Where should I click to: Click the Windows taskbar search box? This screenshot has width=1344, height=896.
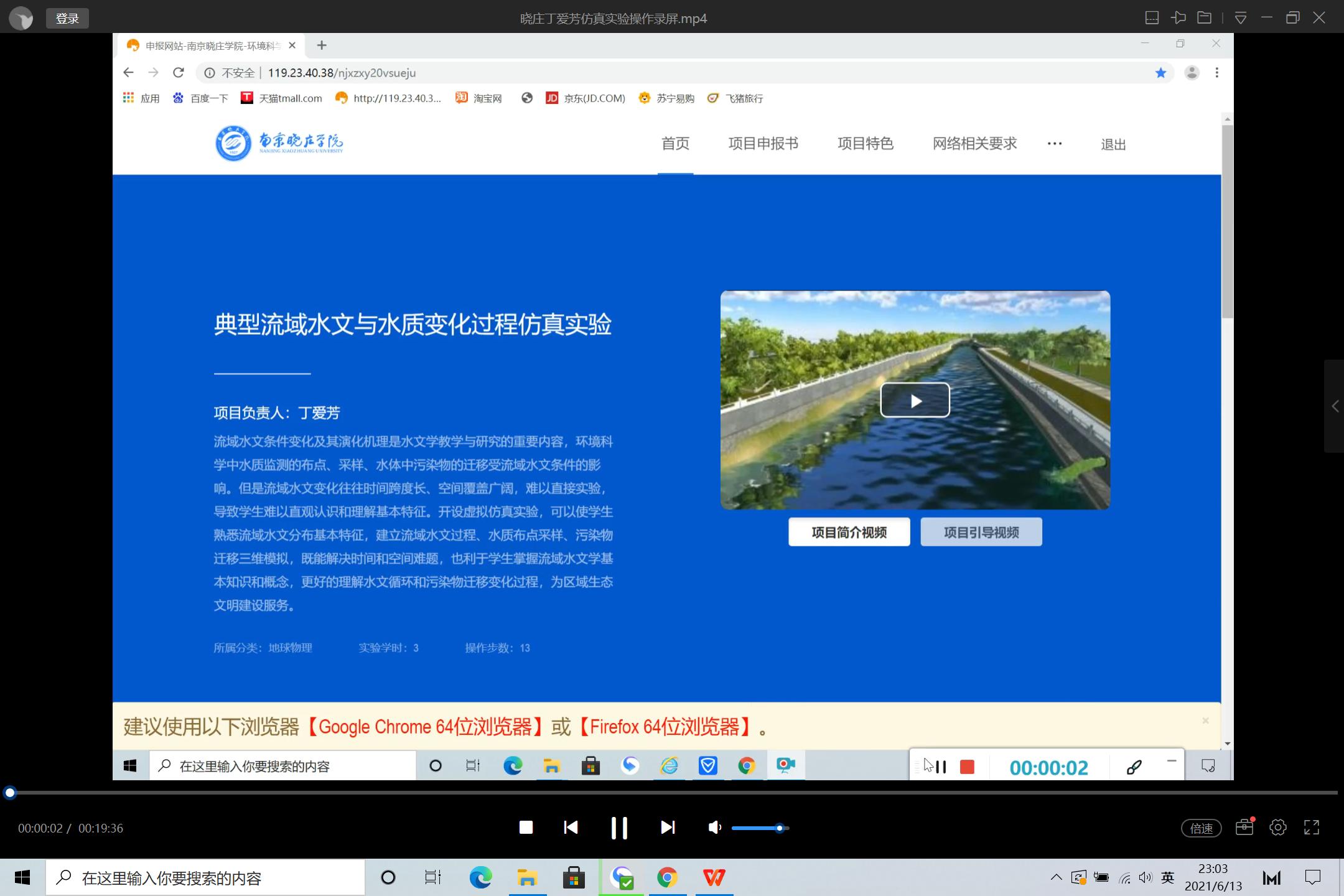[x=205, y=878]
